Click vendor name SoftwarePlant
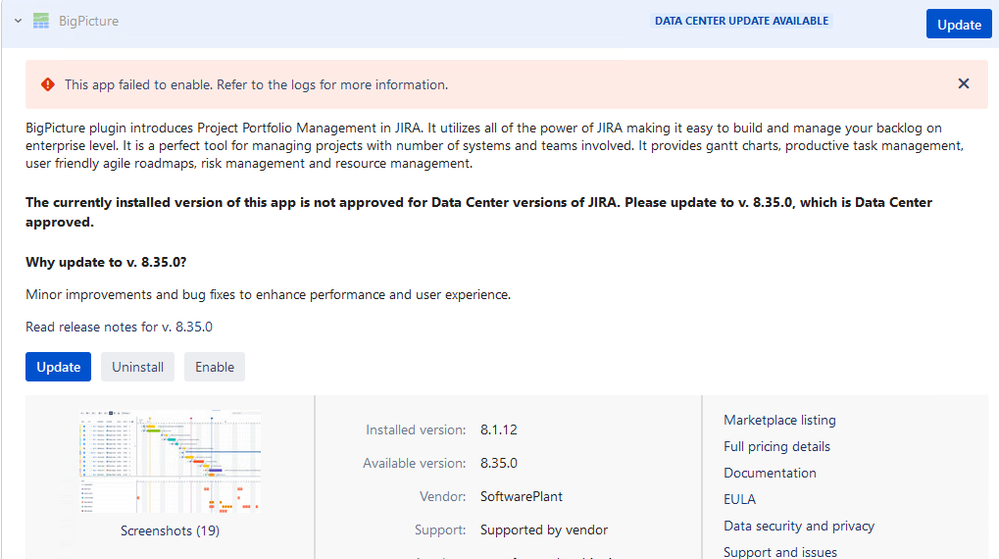The image size is (999, 559). (521, 497)
